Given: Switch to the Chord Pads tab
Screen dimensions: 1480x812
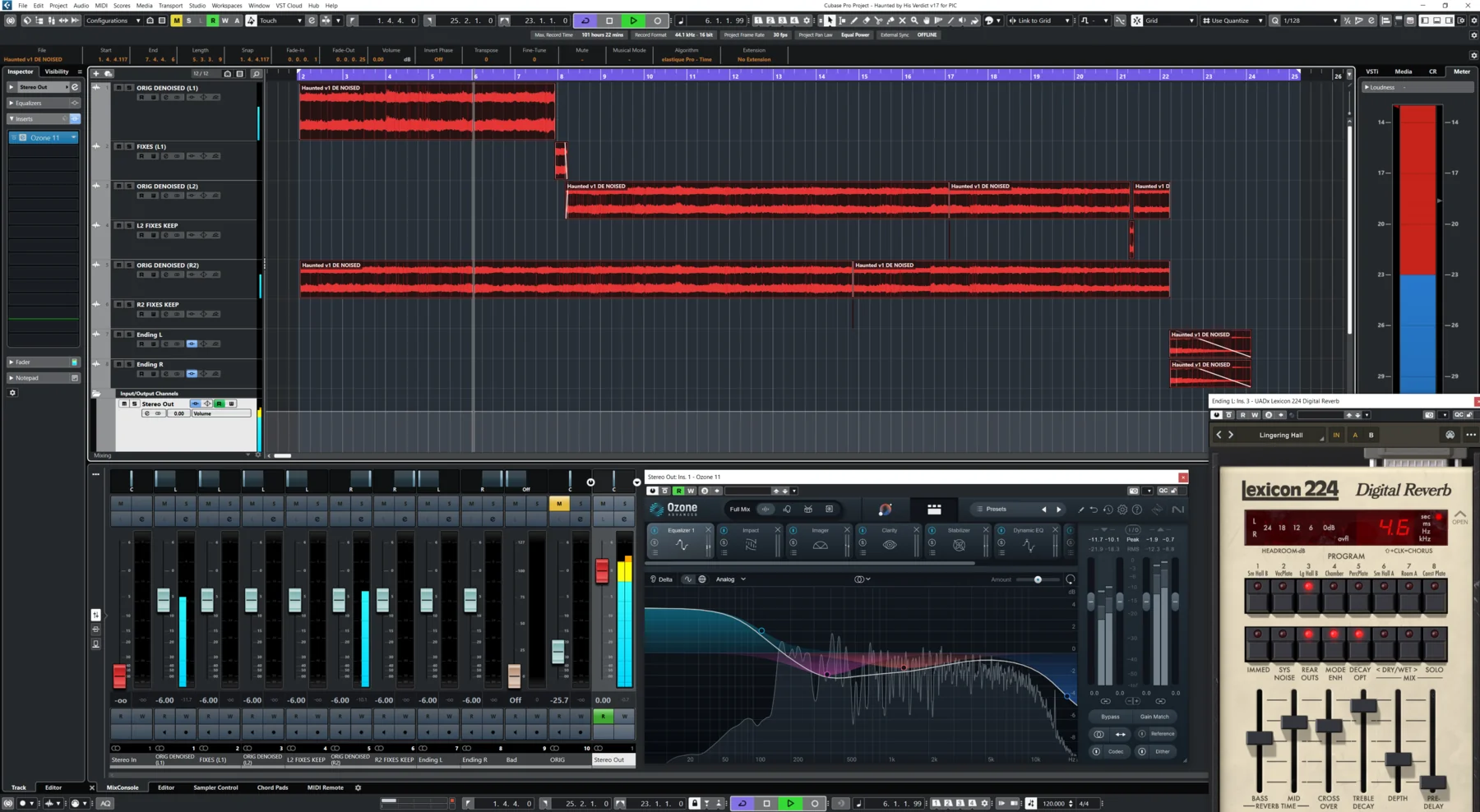Looking at the screenshot, I should (x=272, y=787).
